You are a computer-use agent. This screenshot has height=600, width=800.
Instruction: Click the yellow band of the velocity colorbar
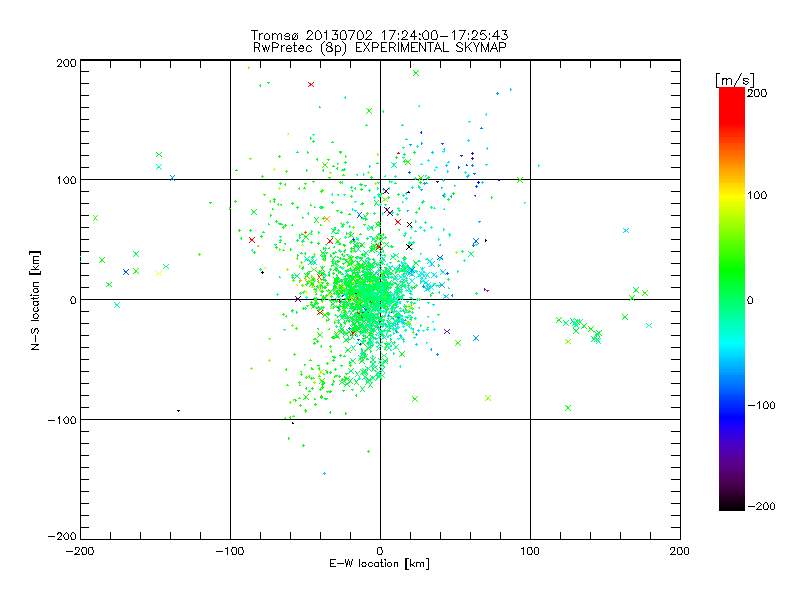pyautogui.click(x=732, y=196)
